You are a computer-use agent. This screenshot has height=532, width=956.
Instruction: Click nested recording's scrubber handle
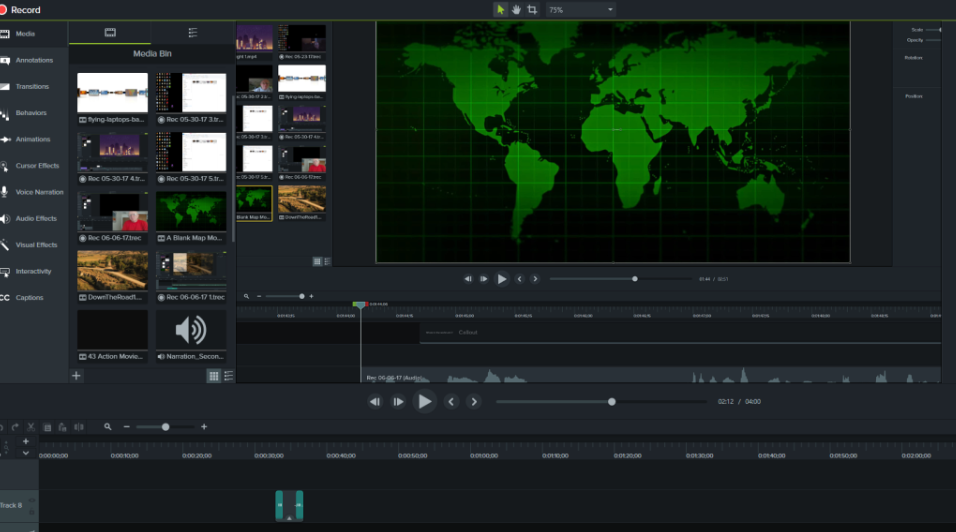click(635, 279)
